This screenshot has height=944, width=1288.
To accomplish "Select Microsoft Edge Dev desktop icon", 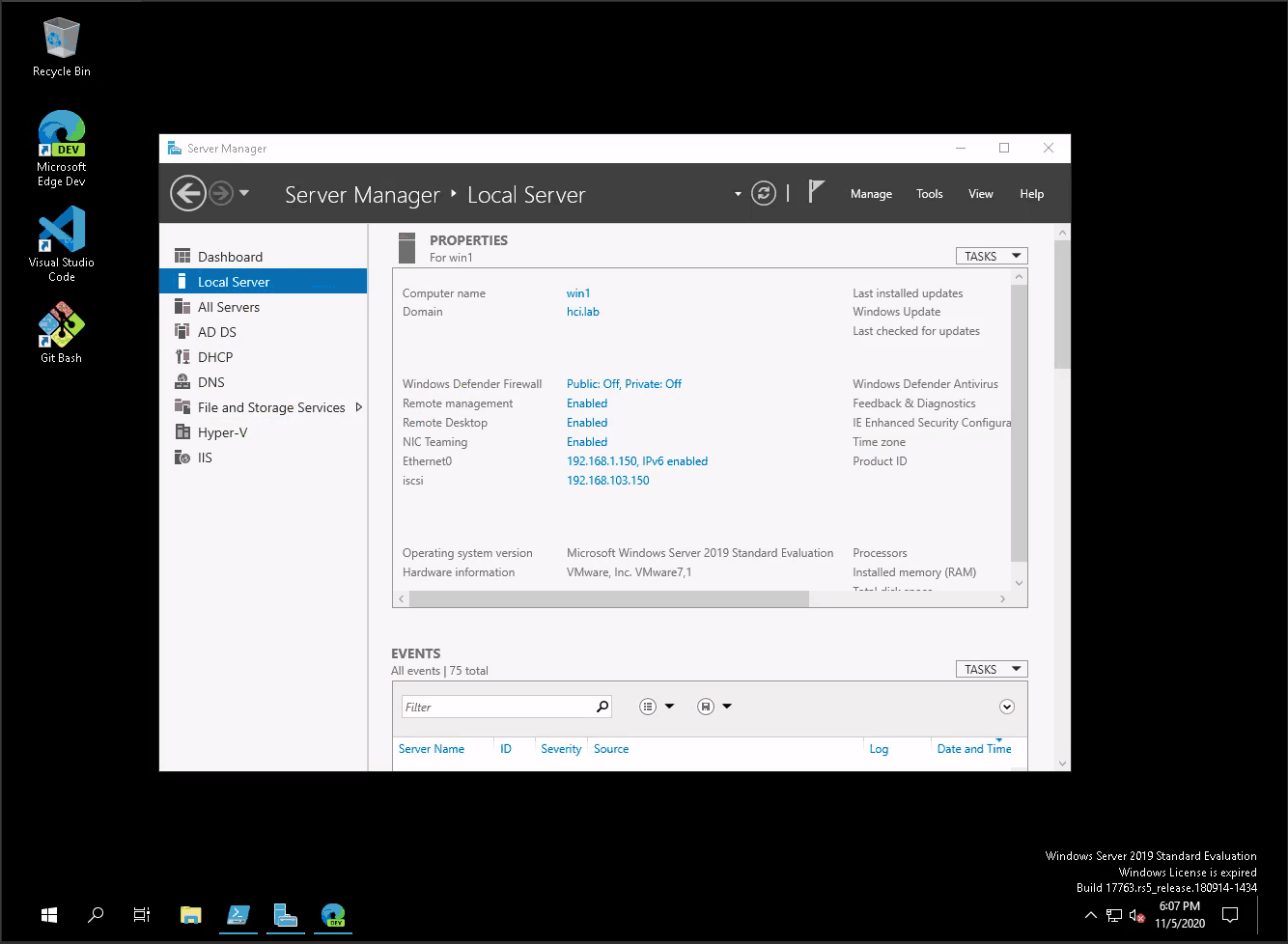I will pyautogui.click(x=62, y=150).
